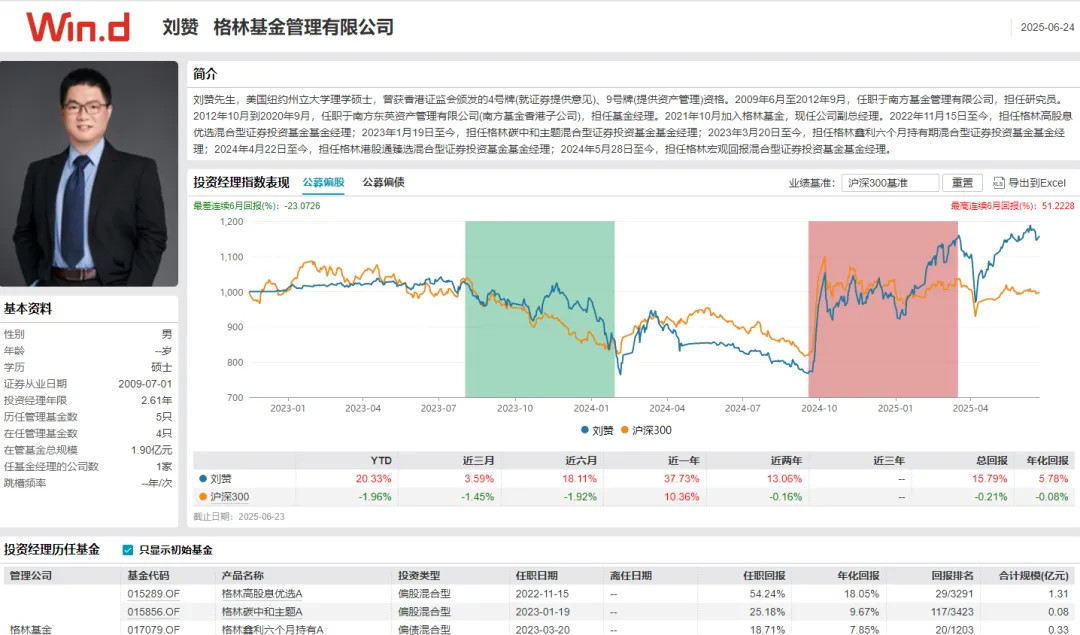Screen dimensions: 1080x635
Task: Click 总回报 column header
Action: (x=992, y=461)
